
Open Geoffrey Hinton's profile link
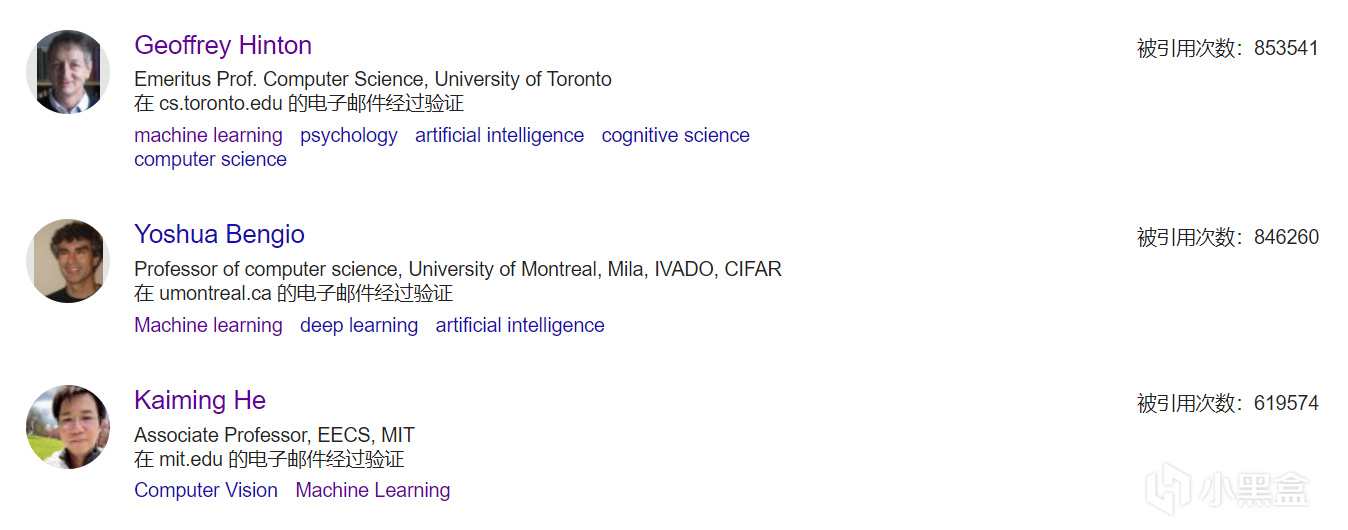tap(223, 45)
